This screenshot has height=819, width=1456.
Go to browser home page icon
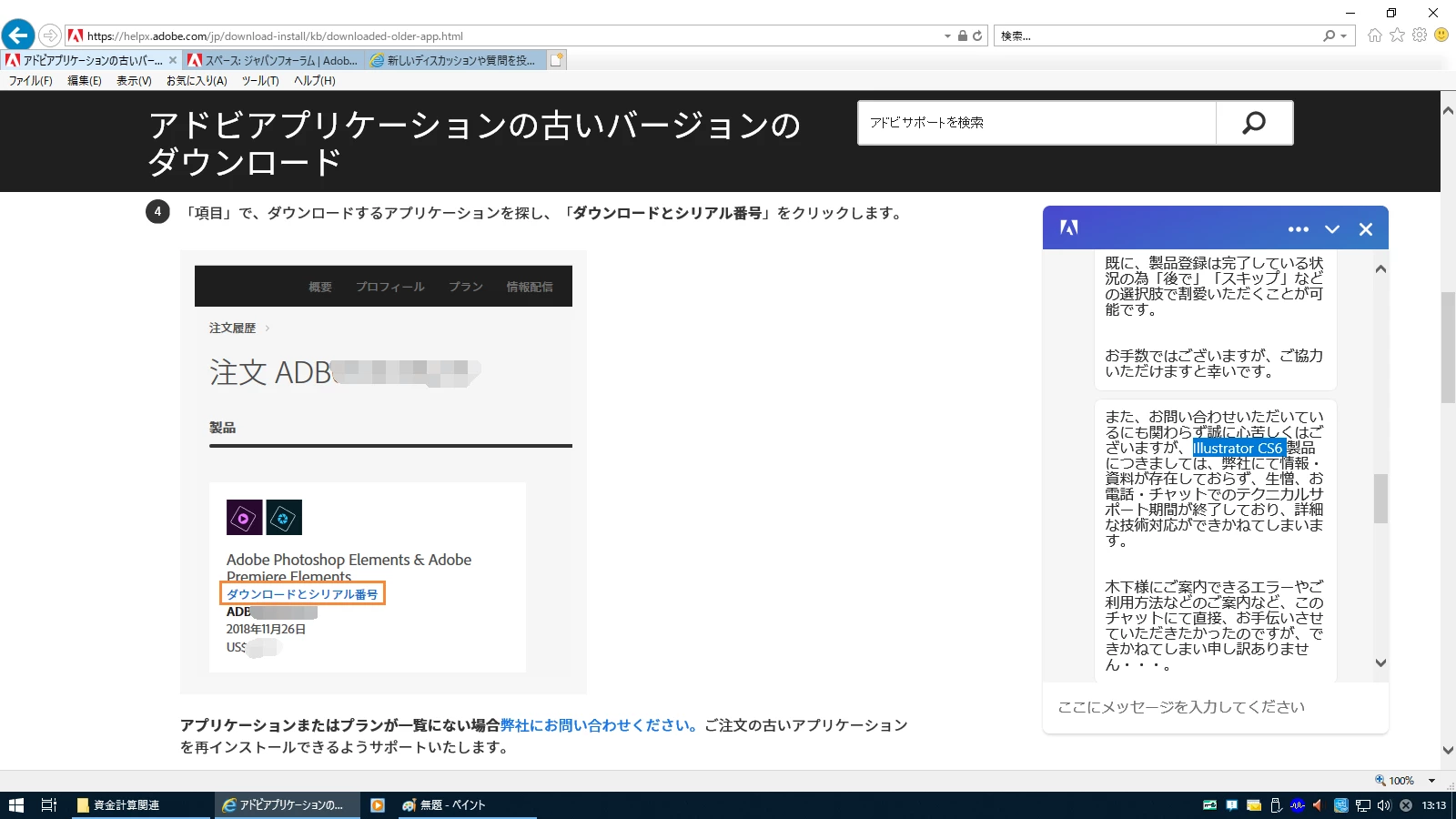pos(1374,35)
